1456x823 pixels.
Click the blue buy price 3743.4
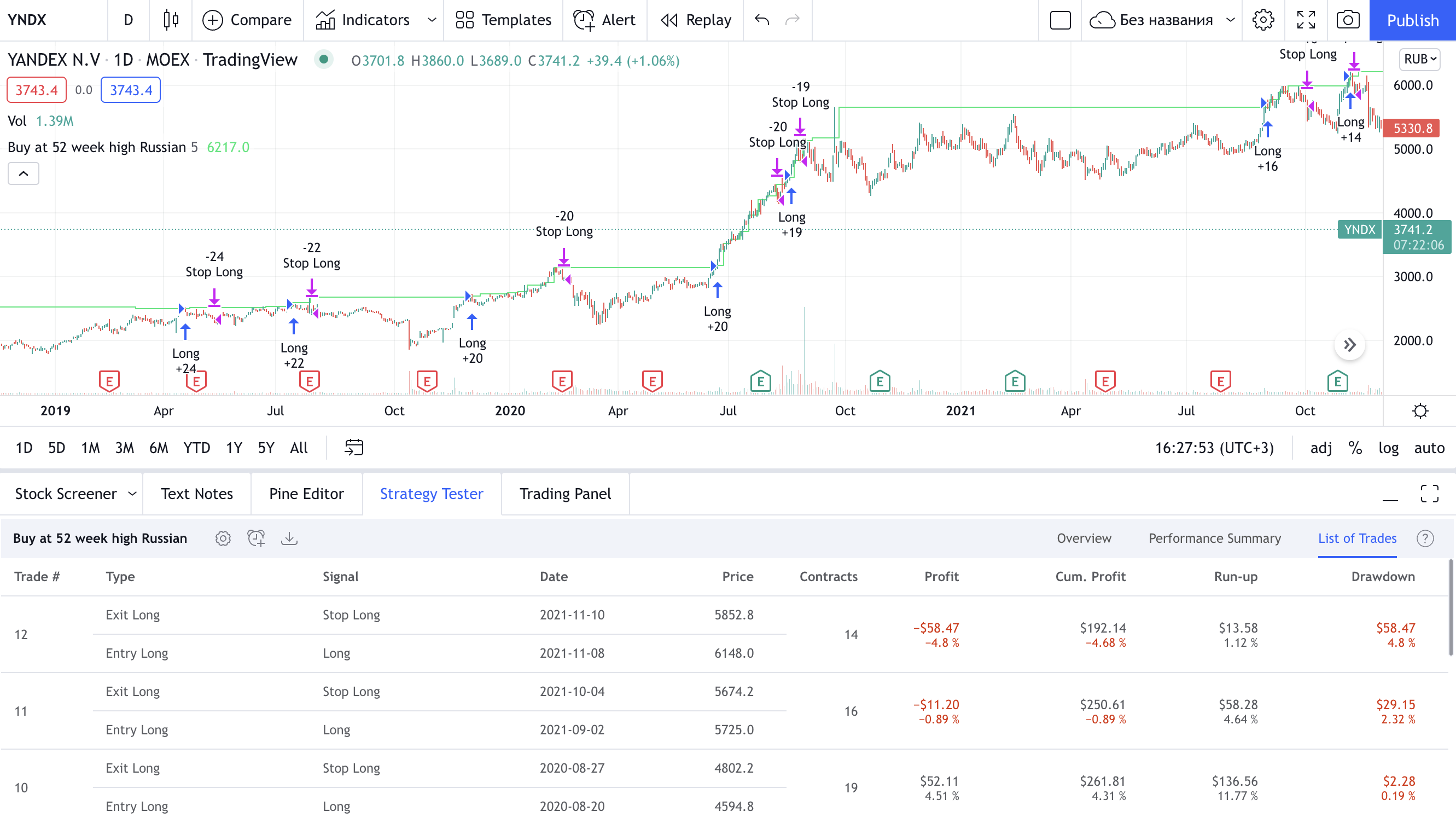tap(131, 90)
